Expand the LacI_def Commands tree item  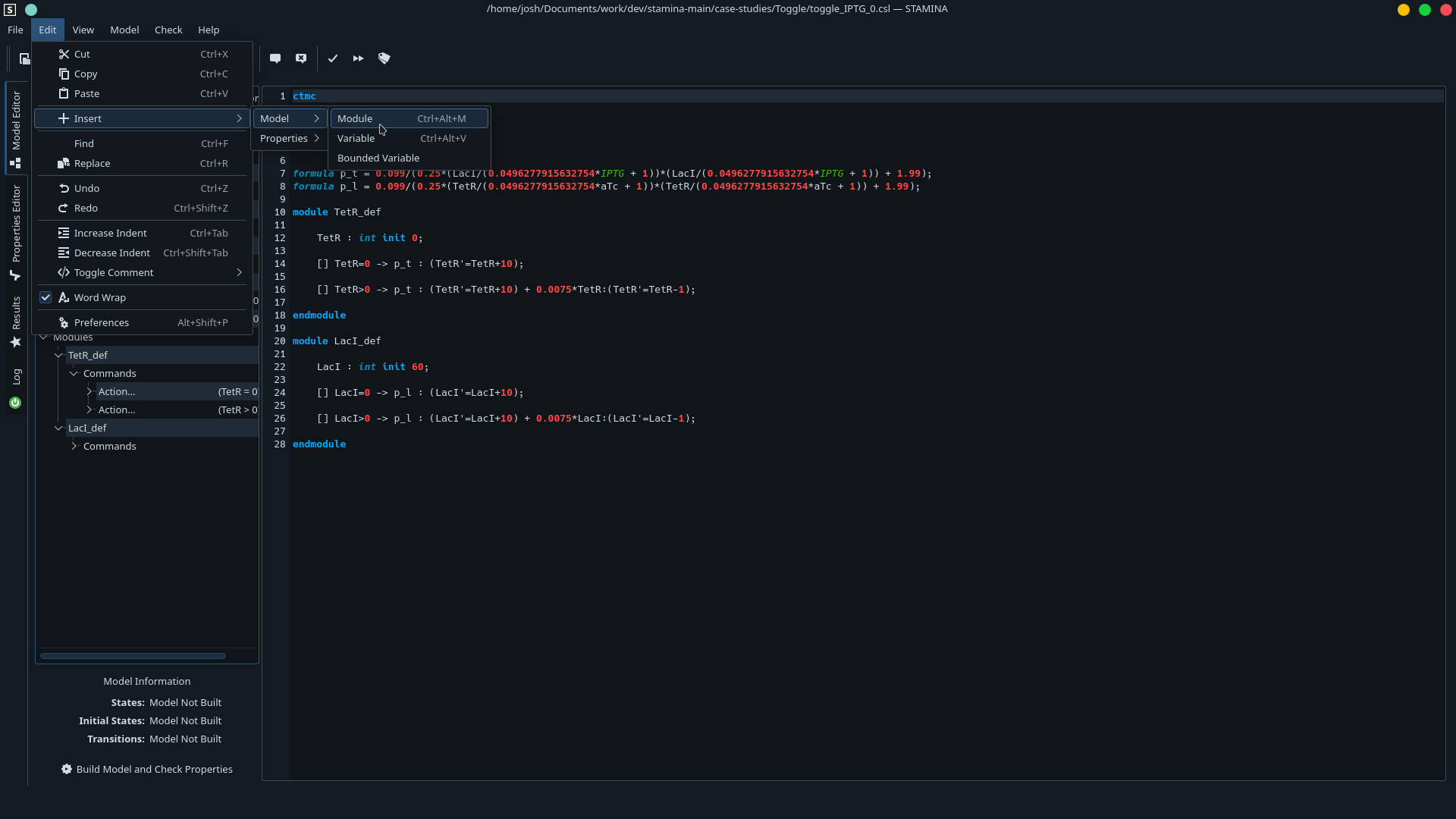pyautogui.click(x=74, y=446)
